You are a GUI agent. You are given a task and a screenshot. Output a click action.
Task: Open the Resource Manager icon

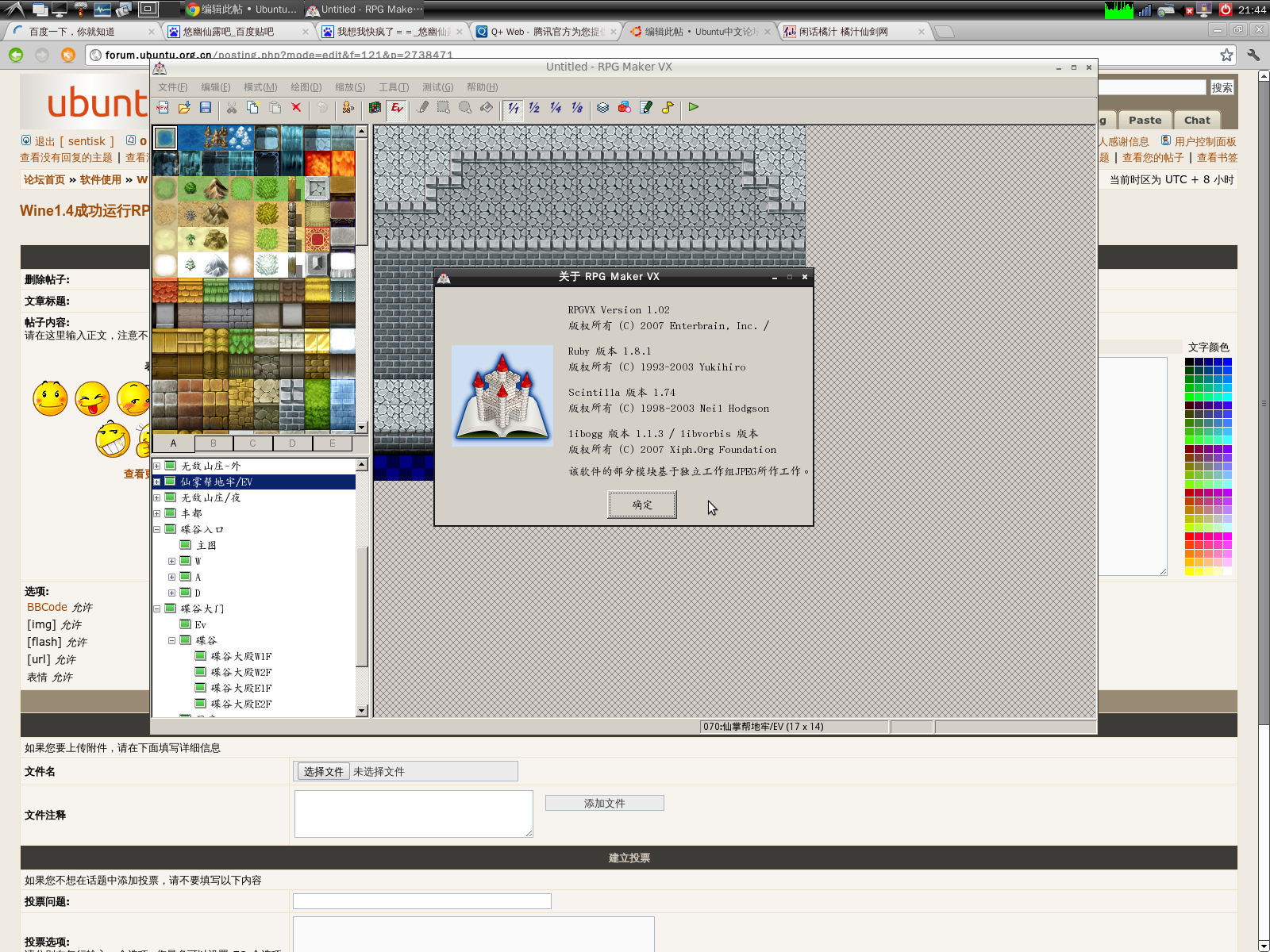(625, 108)
